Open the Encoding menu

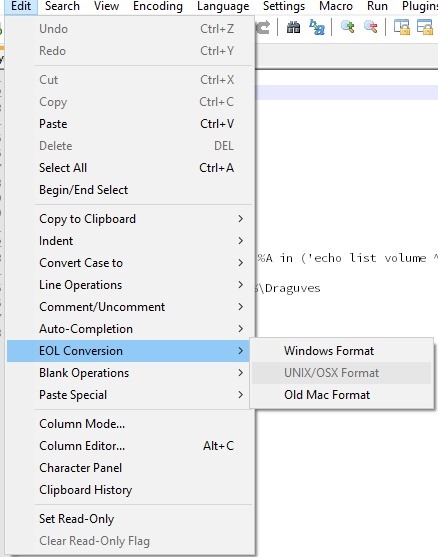coord(158,6)
